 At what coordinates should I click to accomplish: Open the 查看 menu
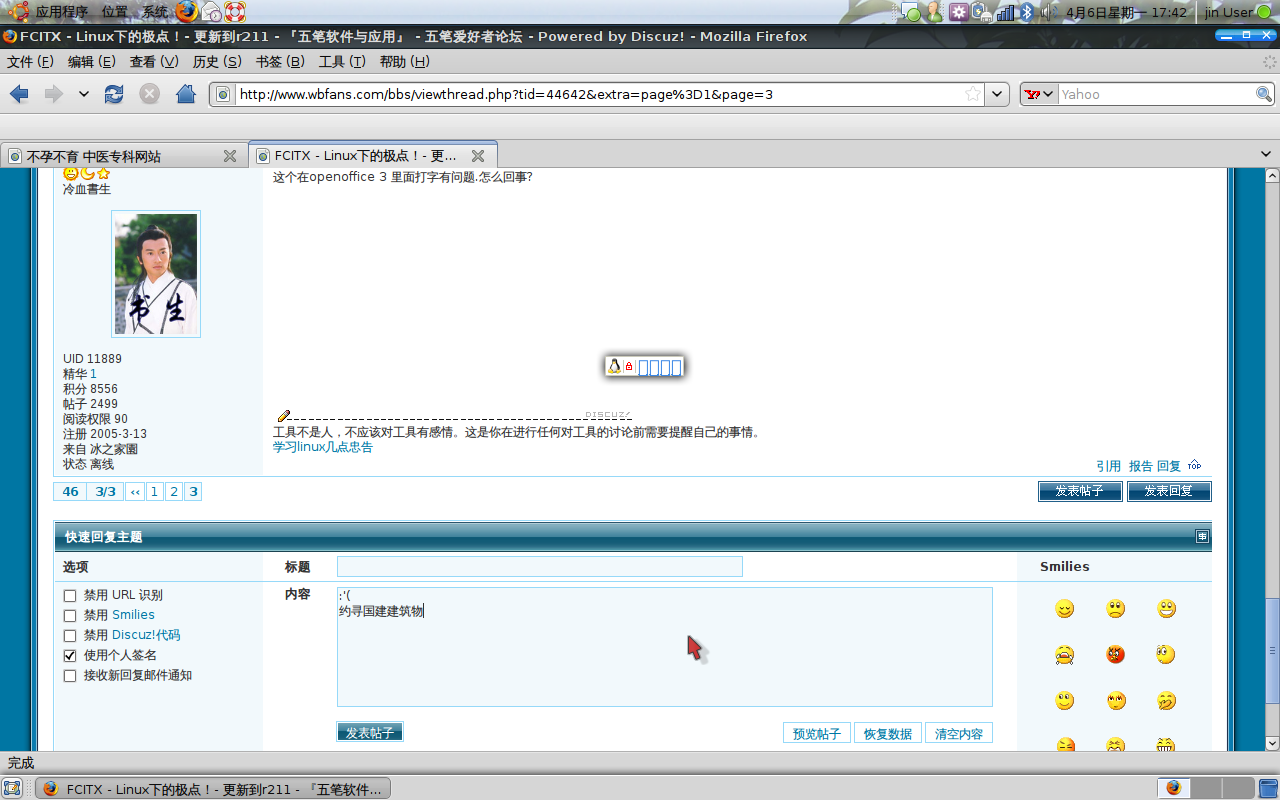pos(154,62)
